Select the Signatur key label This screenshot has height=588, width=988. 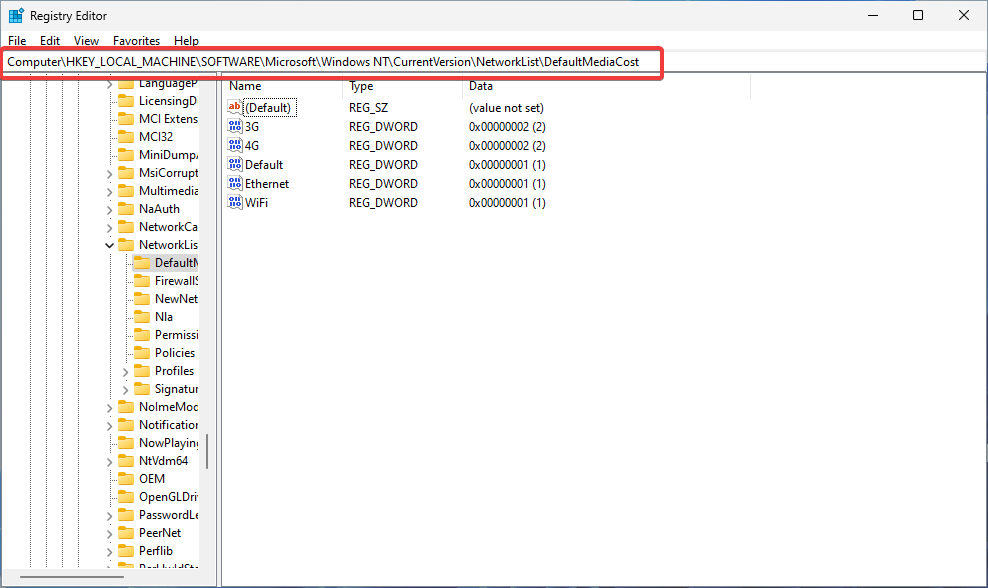coord(176,389)
